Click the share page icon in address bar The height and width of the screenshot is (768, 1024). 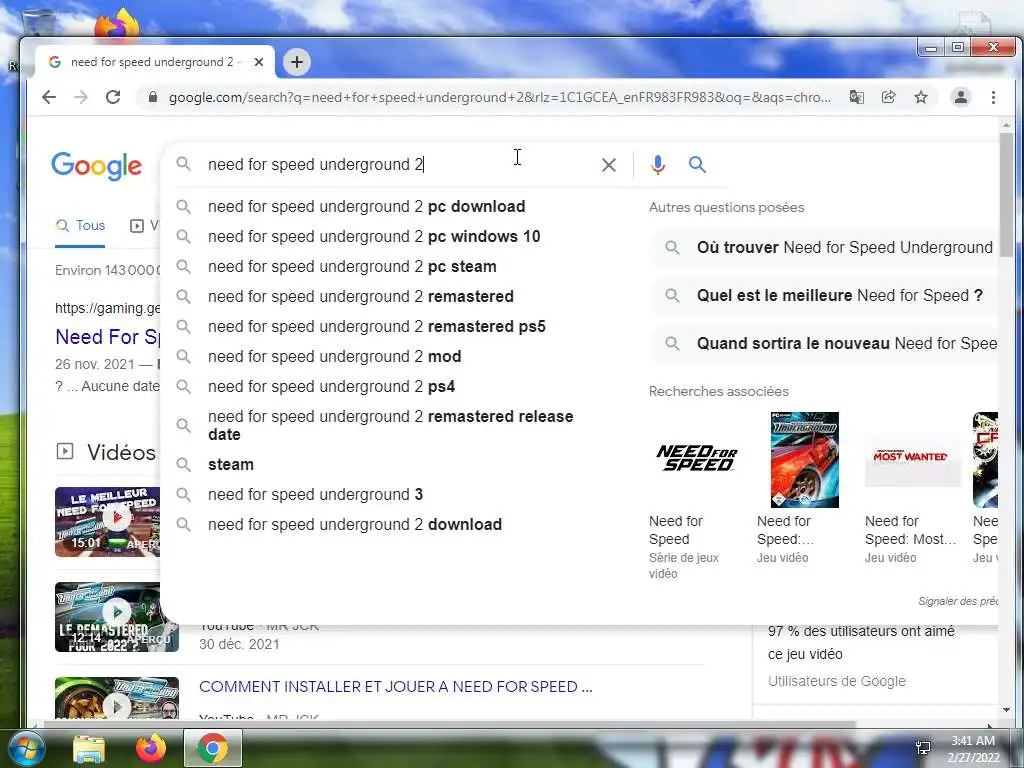coord(888,97)
